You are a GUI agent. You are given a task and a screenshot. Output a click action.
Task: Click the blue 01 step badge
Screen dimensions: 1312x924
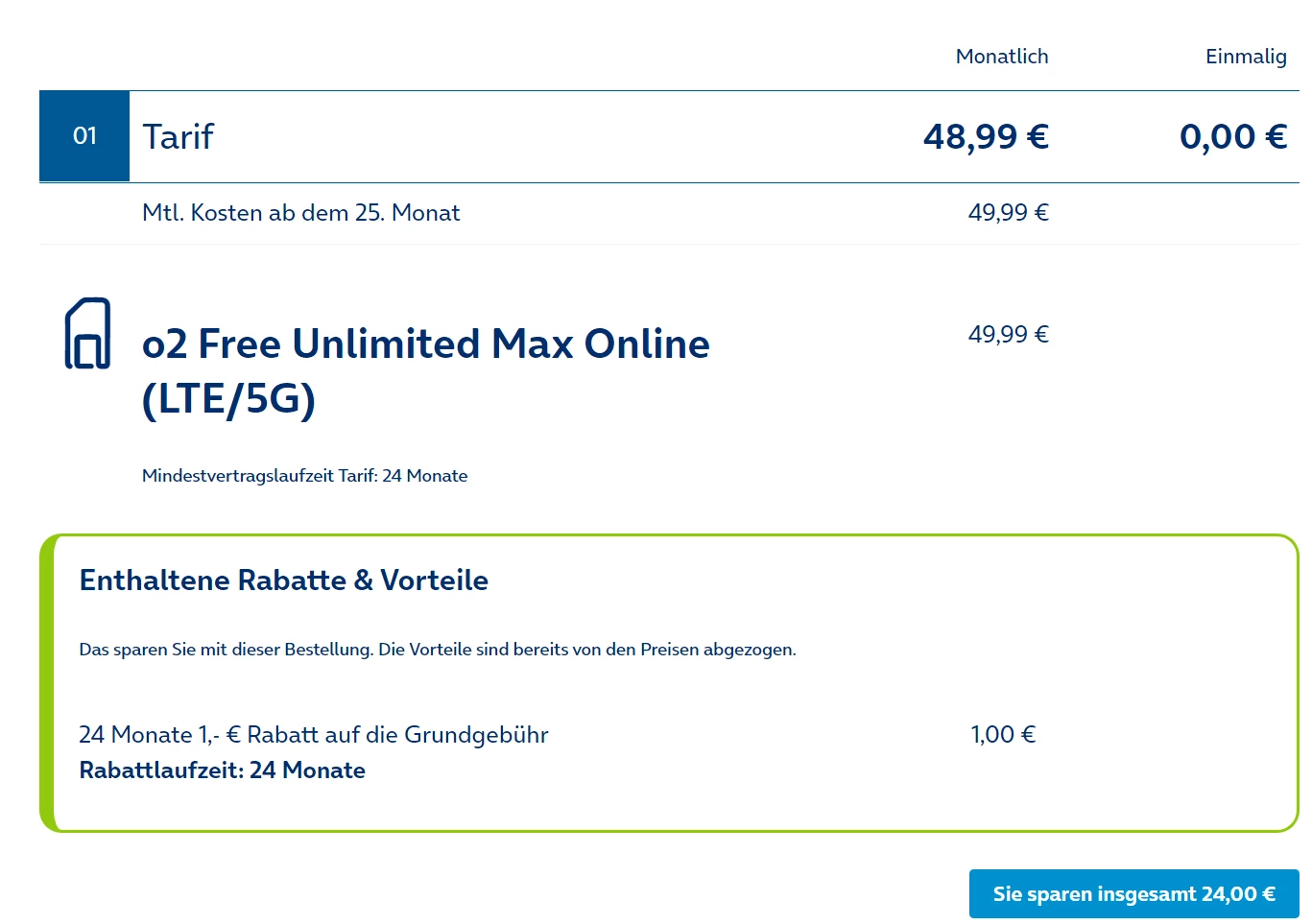(x=84, y=136)
